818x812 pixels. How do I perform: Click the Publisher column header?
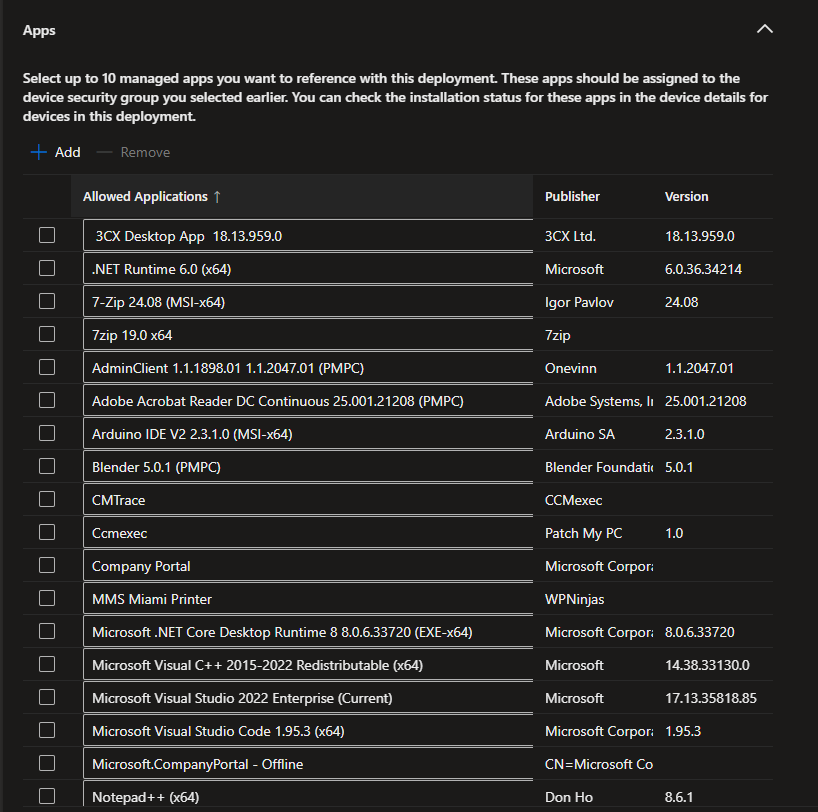pos(572,197)
